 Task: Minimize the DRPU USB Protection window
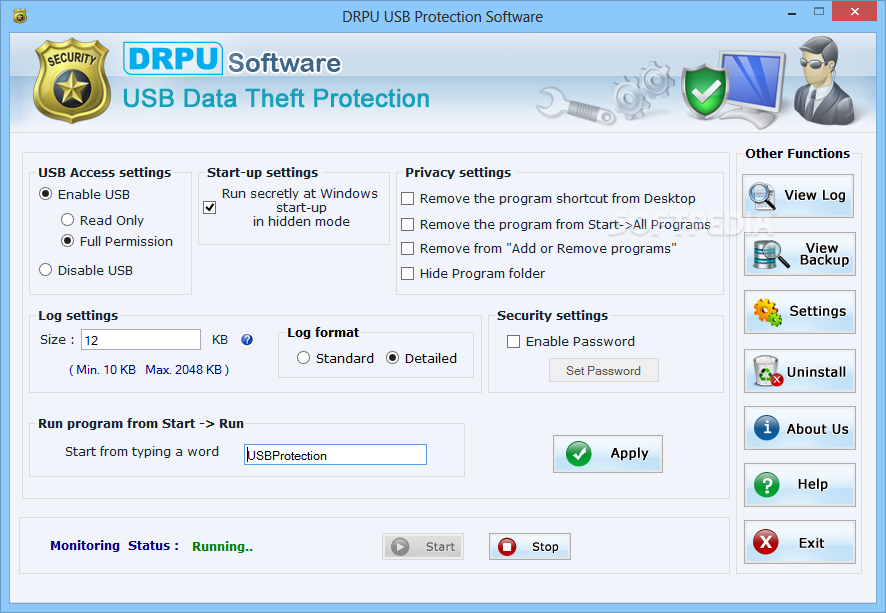point(793,12)
